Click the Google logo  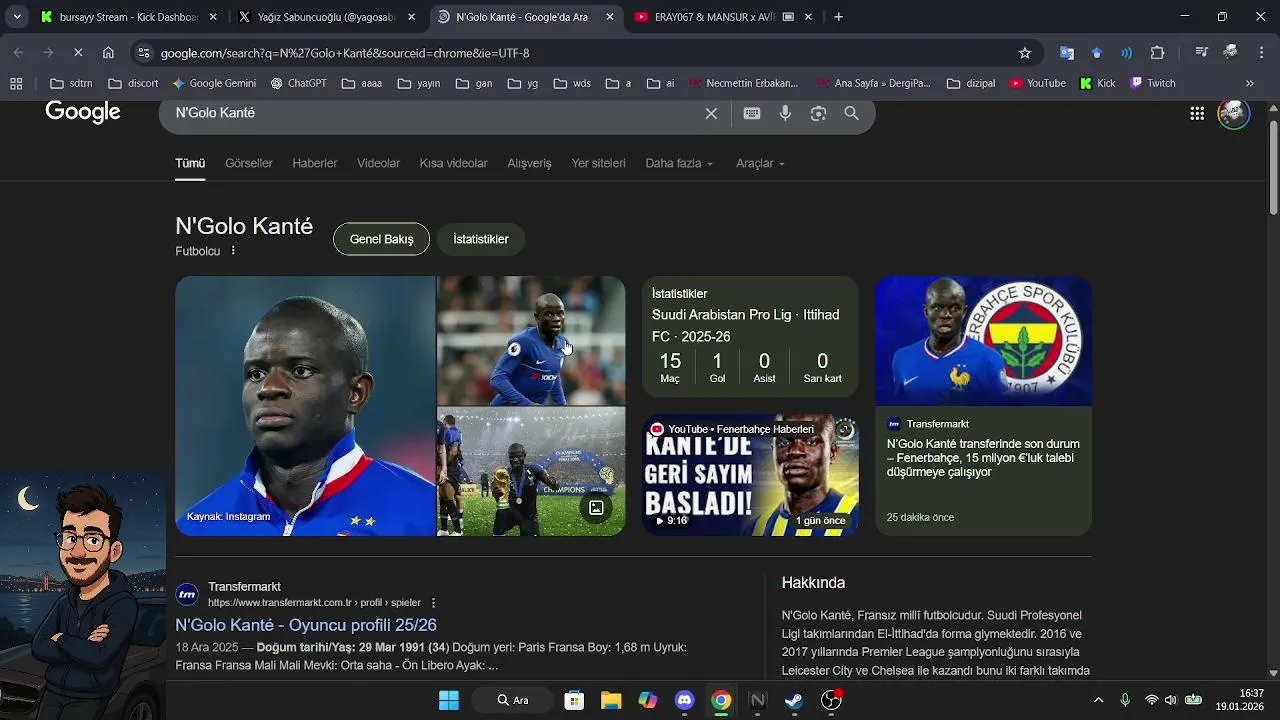[83, 113]
